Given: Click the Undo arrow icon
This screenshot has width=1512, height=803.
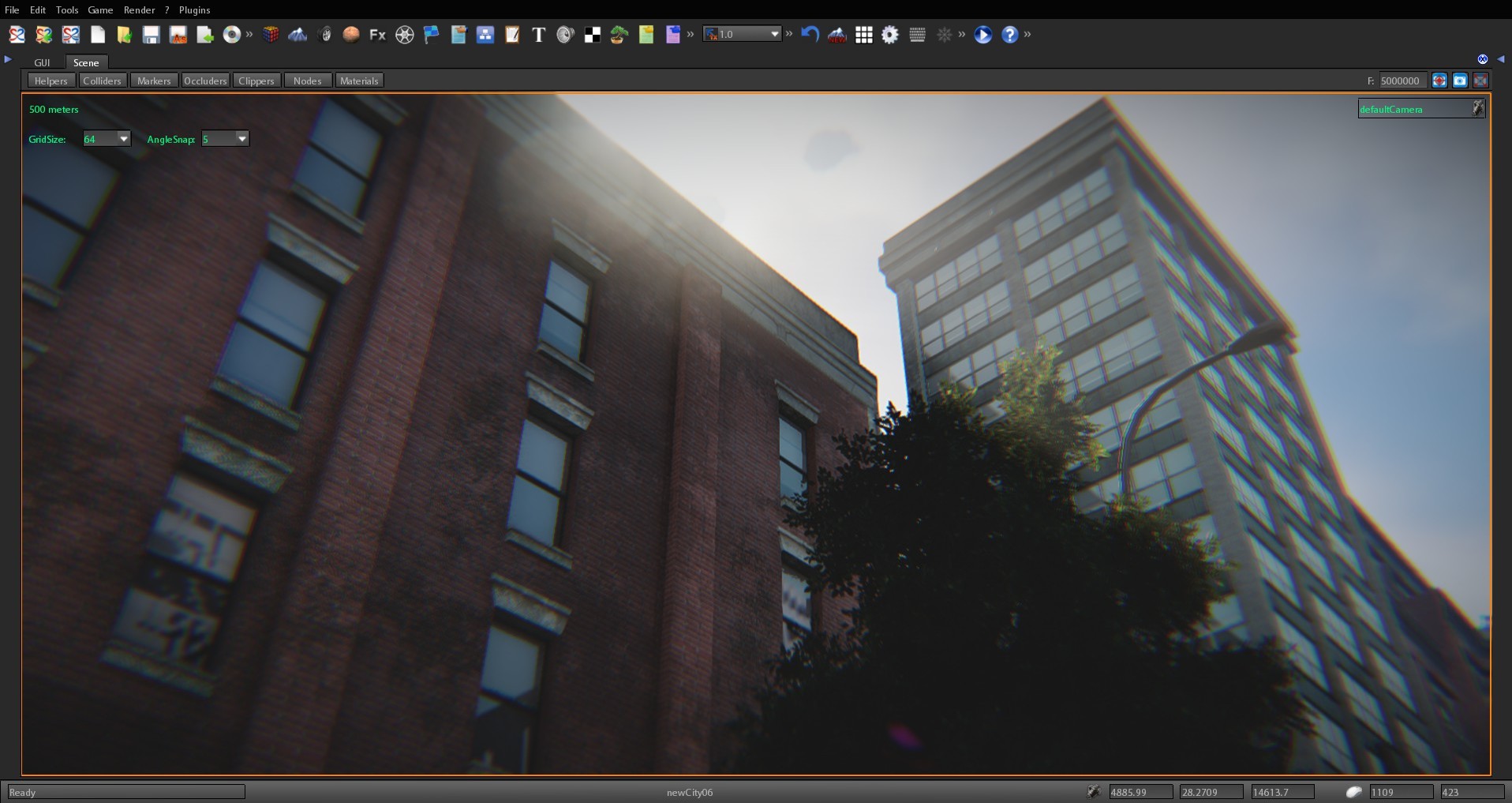Looking at the screenshot, I should point(809,34).
